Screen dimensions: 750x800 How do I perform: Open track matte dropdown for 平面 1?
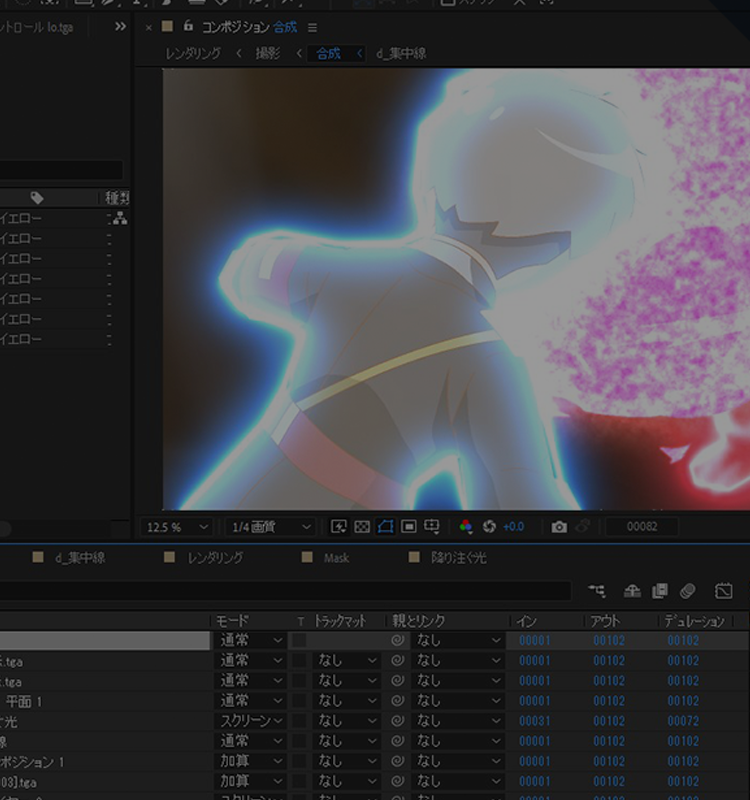tap(347, 701)
